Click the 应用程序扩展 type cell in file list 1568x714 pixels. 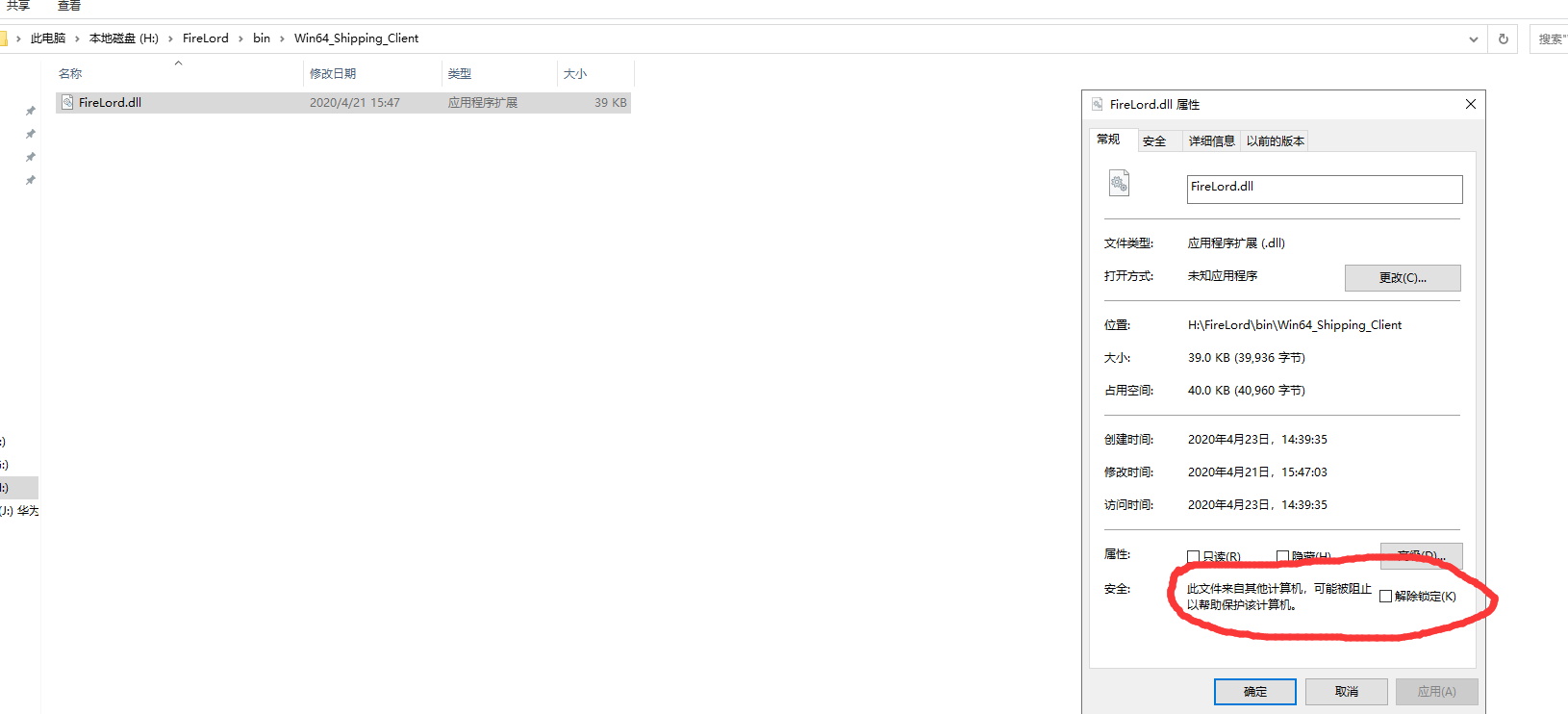click(483, 103)
